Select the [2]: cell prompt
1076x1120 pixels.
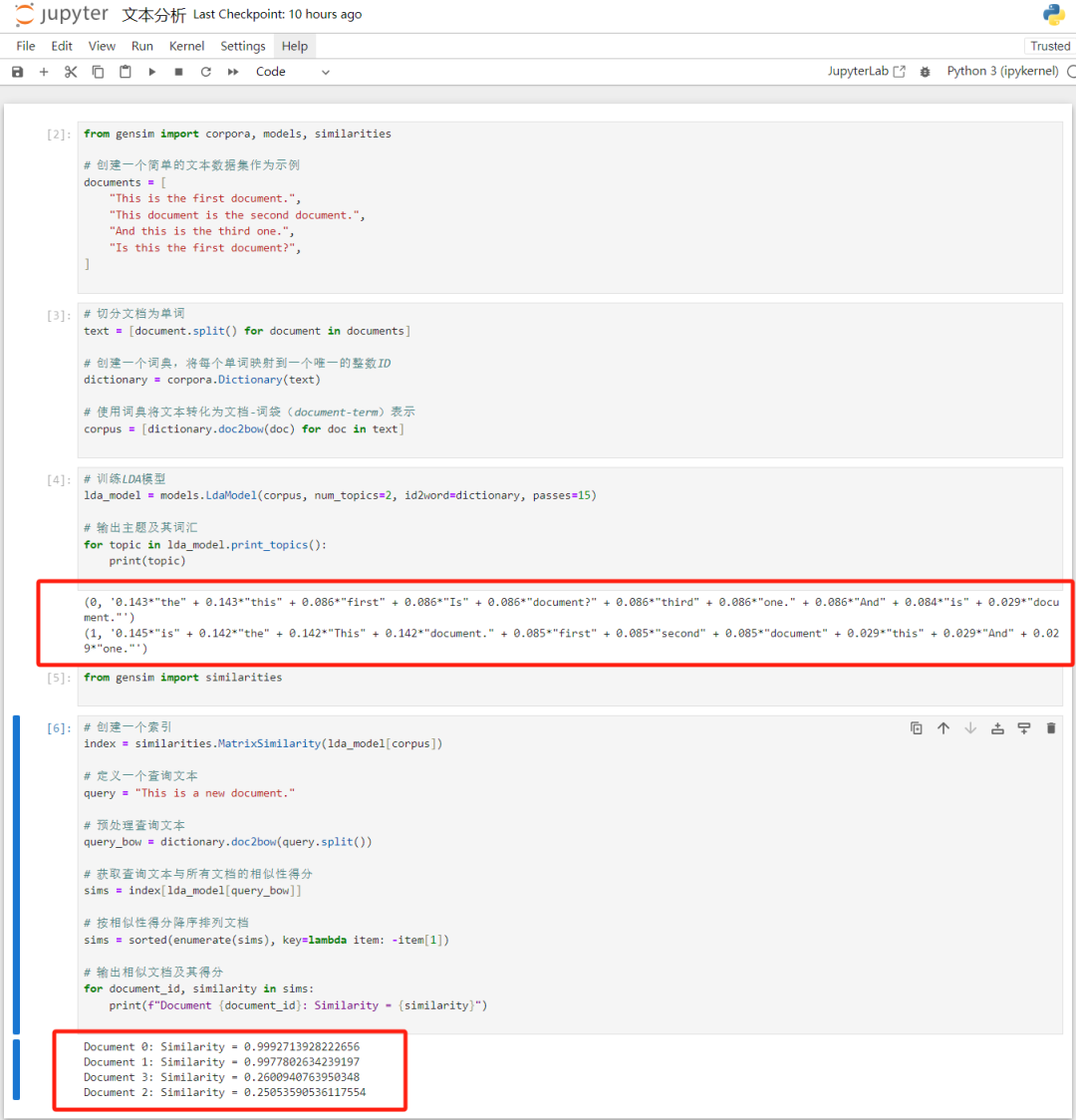click(x=59, y=135)
